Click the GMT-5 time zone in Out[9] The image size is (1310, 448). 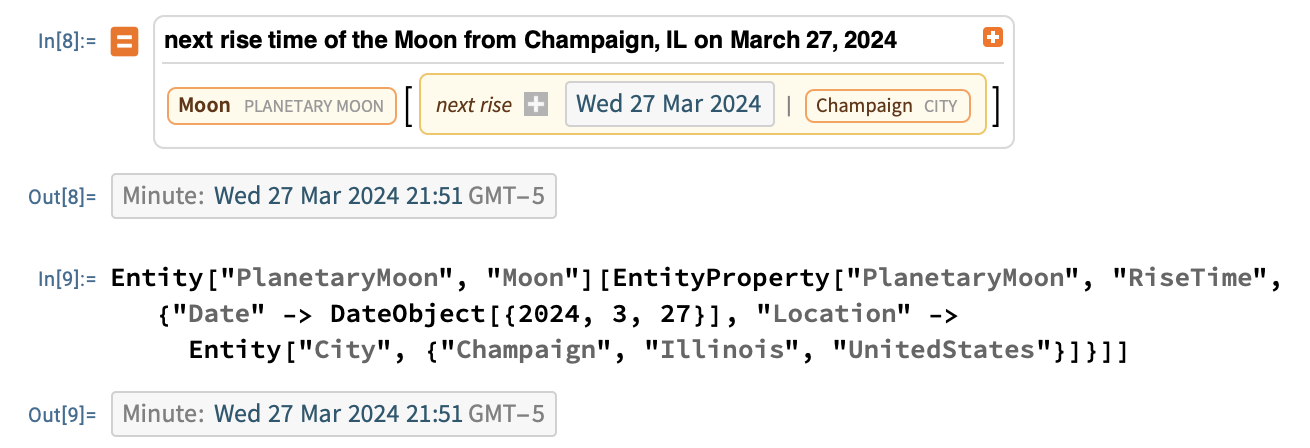(506, 414)
